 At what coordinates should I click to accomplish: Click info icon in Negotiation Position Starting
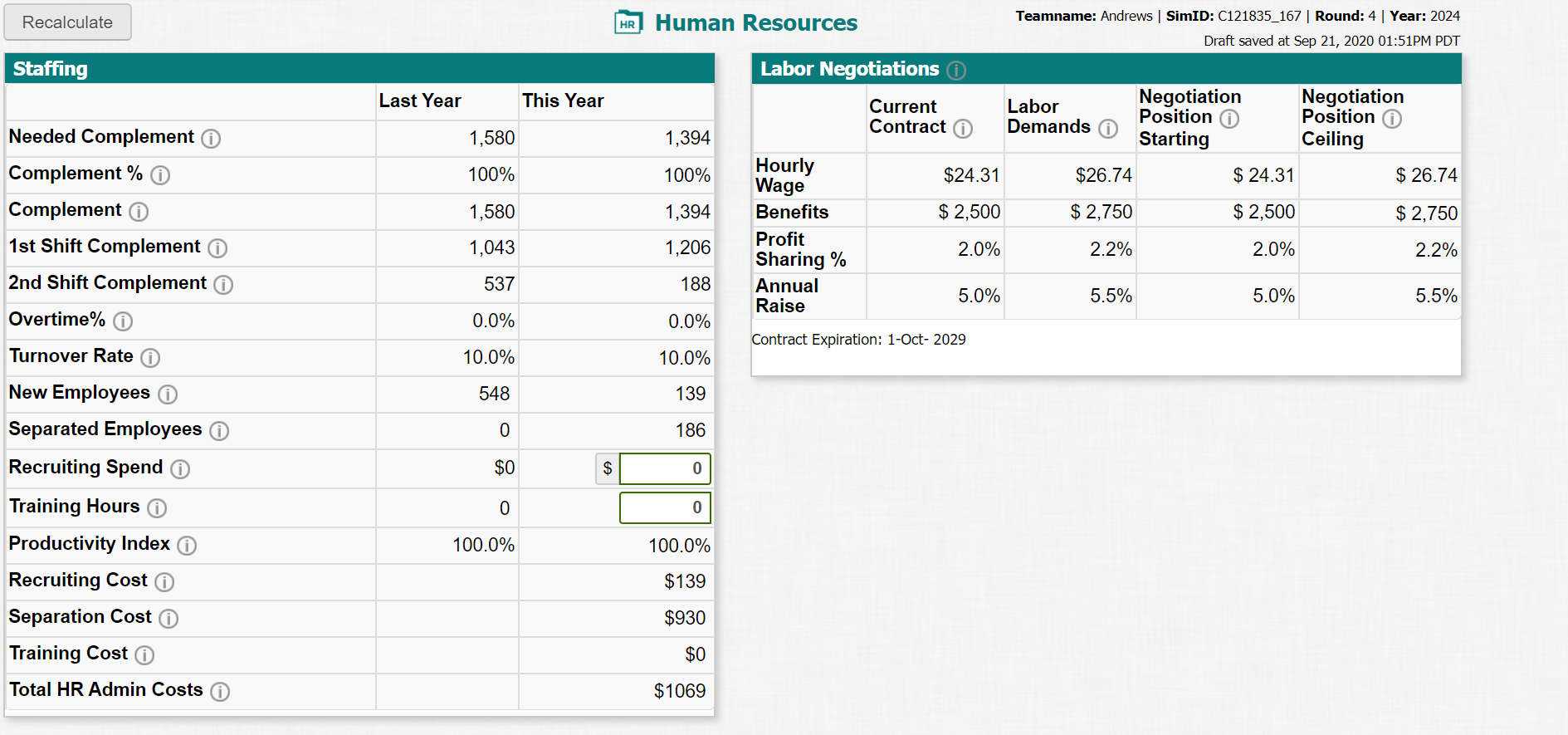pyautogui.click(x=1229, y=119)
